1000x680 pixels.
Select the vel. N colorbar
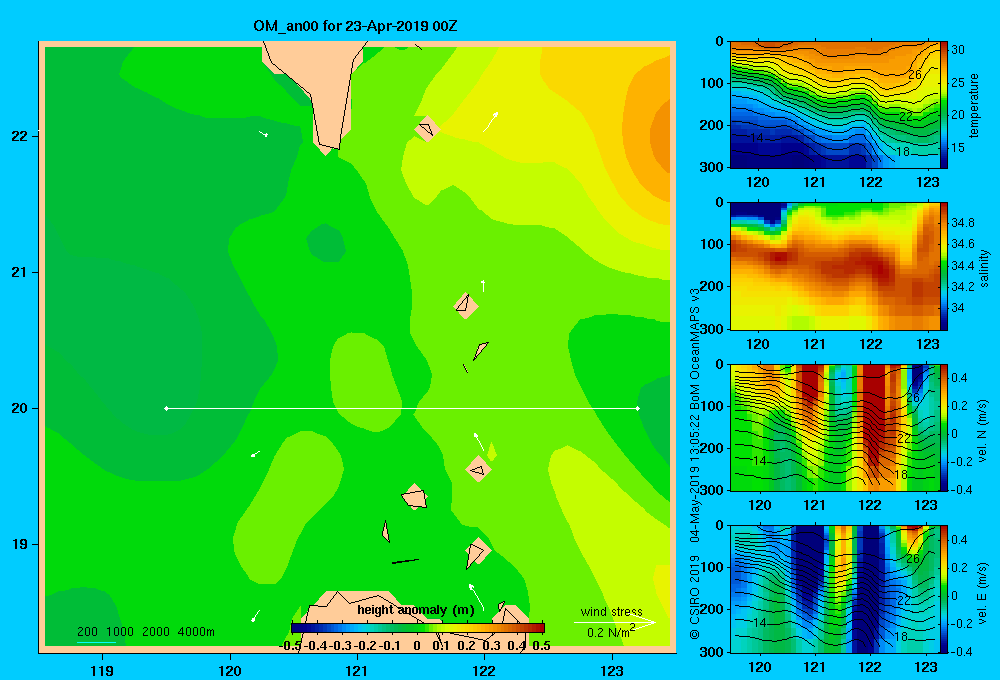pos(944,427)
